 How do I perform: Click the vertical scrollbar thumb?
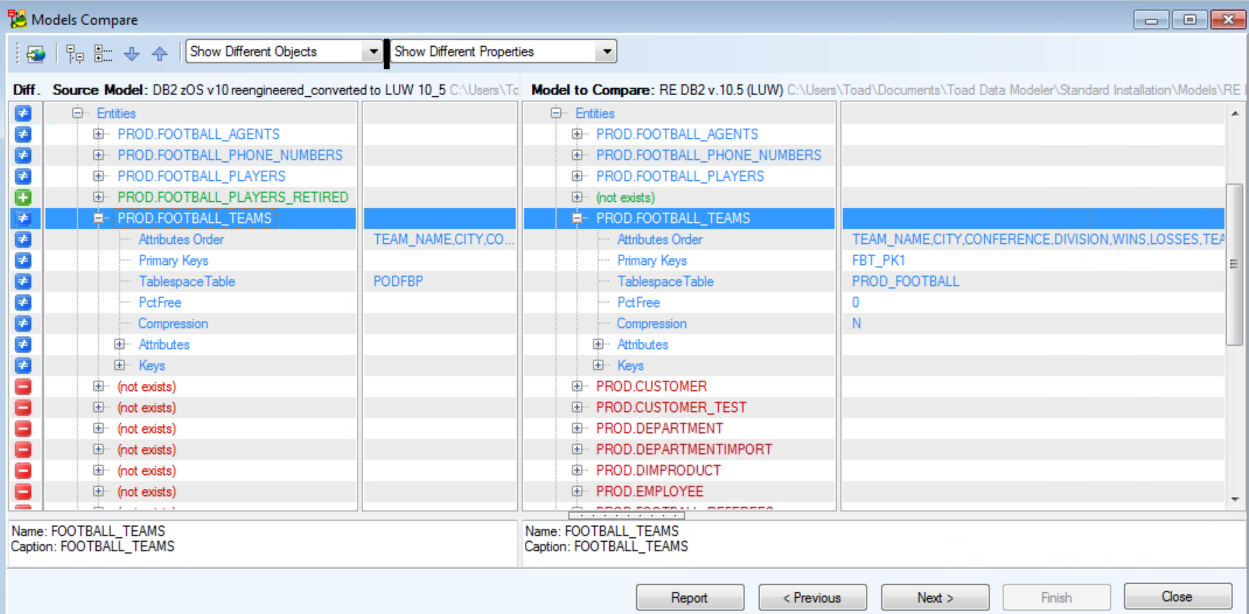(1235, 265)
